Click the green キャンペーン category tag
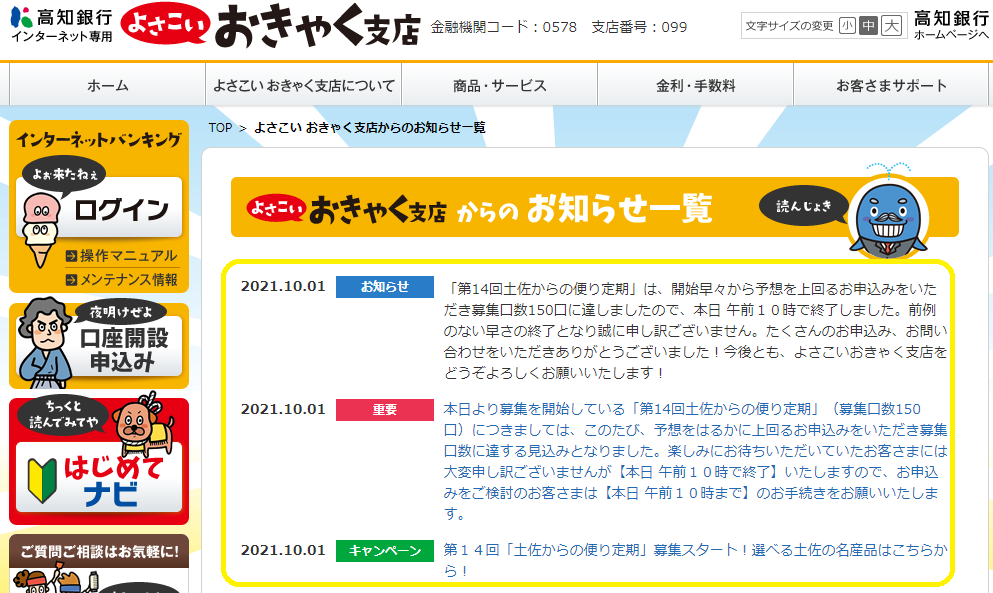This screenshot has height=593, width=993. click(384, 551)
